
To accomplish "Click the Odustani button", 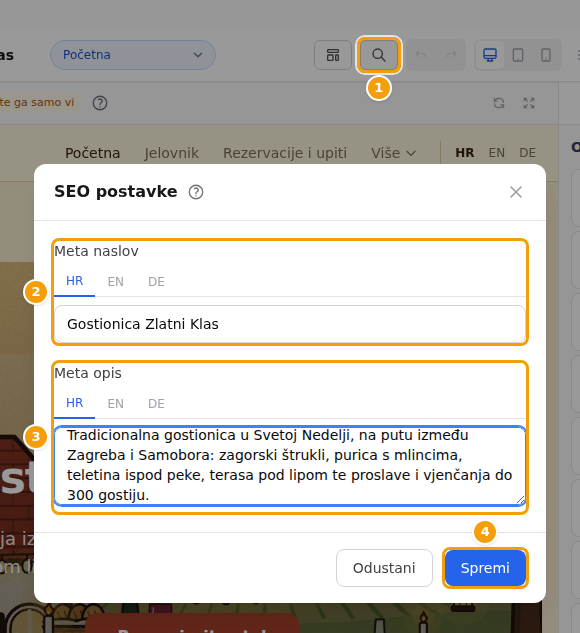I will (384, 568).
